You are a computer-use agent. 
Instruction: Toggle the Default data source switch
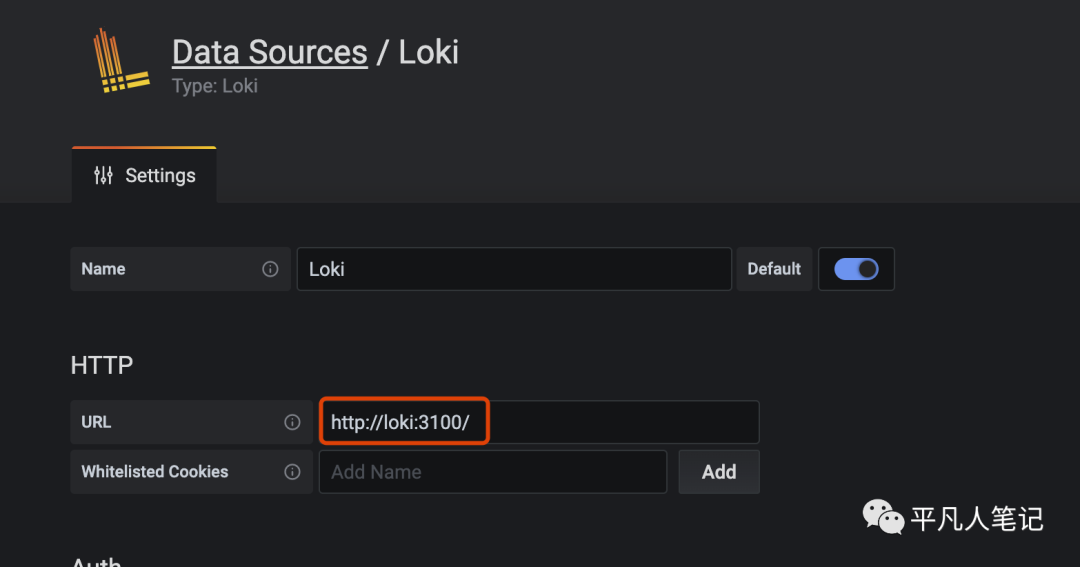[x=856, y=269]
